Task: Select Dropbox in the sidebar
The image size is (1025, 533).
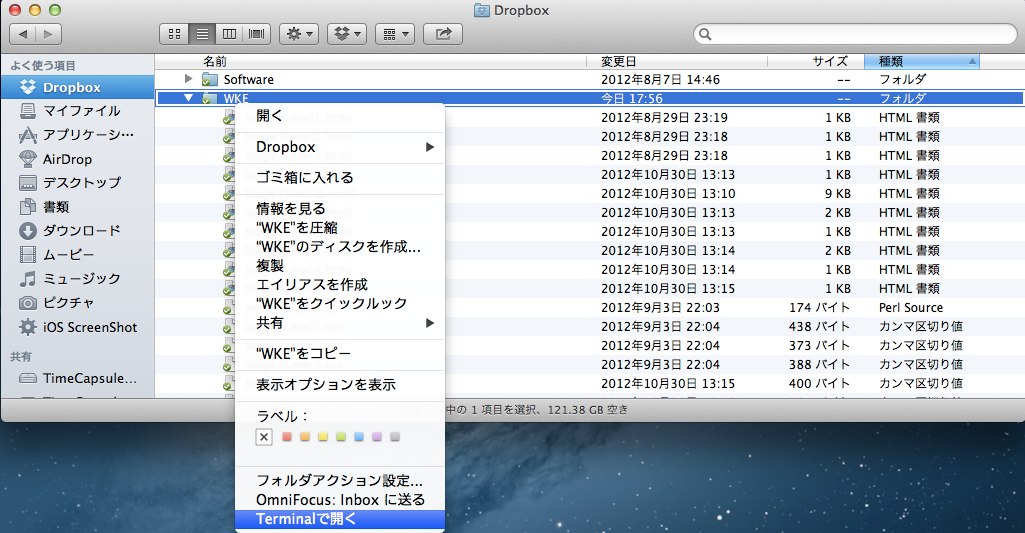Action: point(78,87)
